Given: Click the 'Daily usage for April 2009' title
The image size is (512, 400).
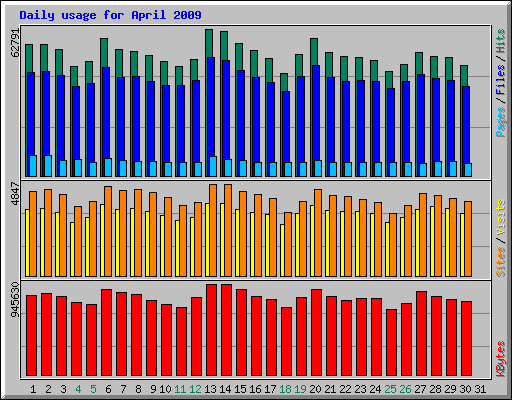Looking at the screenshot, I should coord(110,15).
